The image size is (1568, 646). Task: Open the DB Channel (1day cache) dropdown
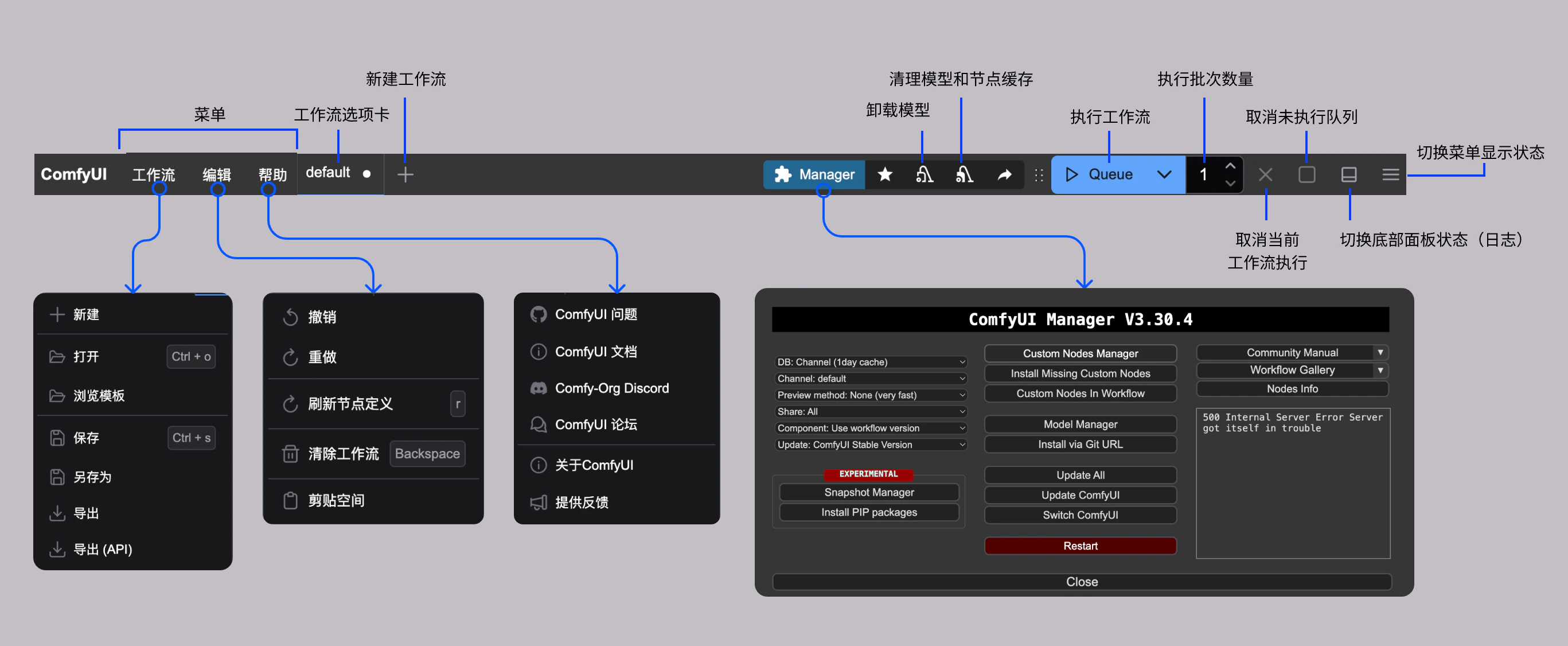871,361
